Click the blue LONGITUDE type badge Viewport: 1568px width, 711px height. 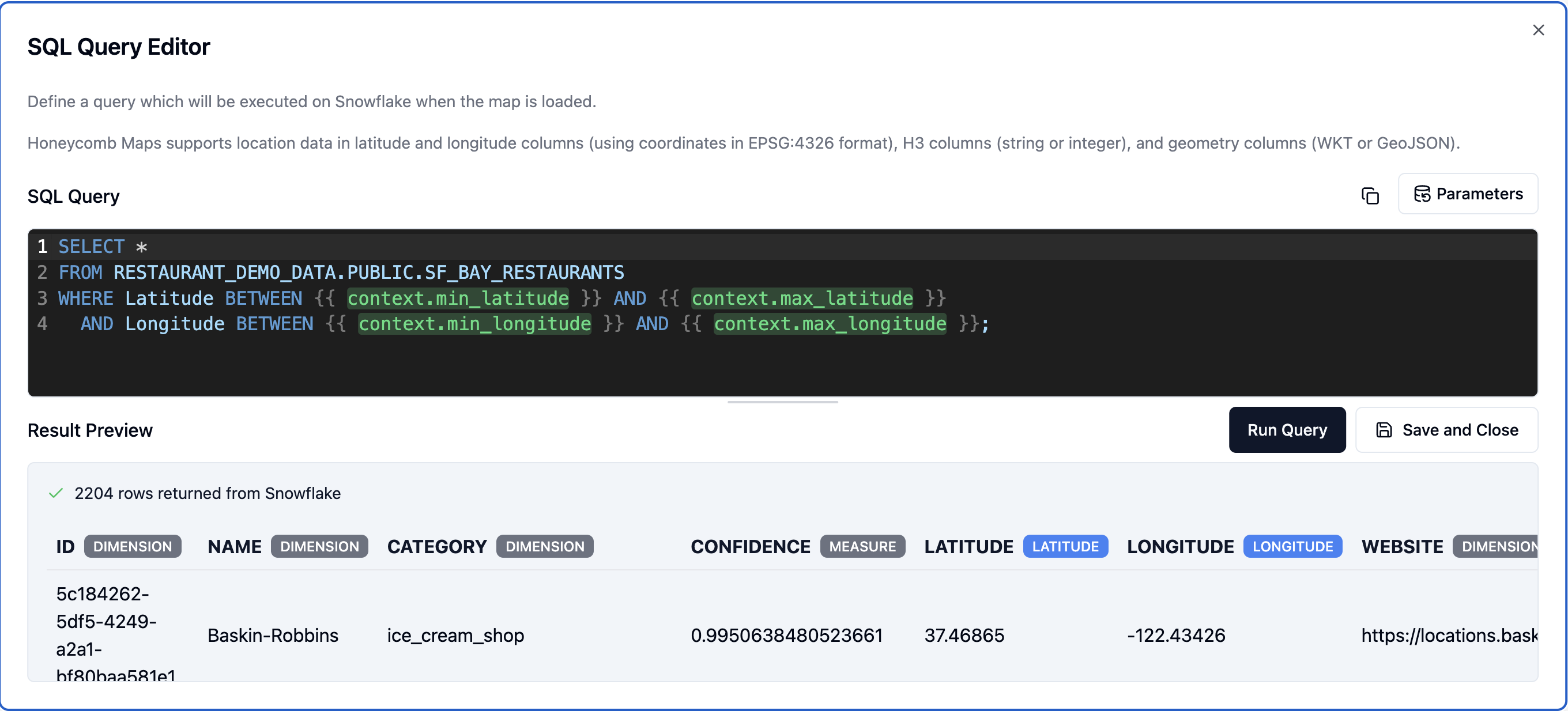(x=1292, y=546)
